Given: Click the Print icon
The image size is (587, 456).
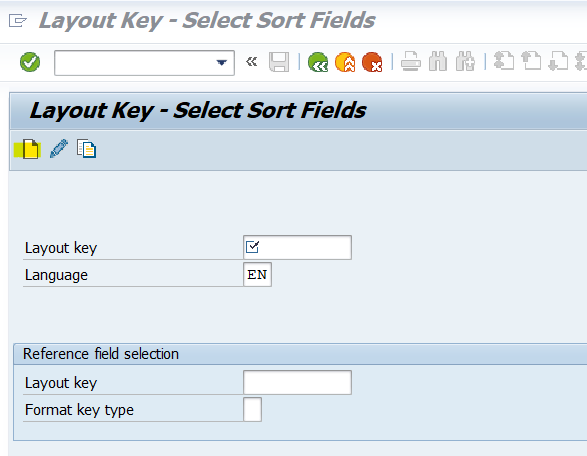Looking at the screenshot, I should [x=411, y=62].
